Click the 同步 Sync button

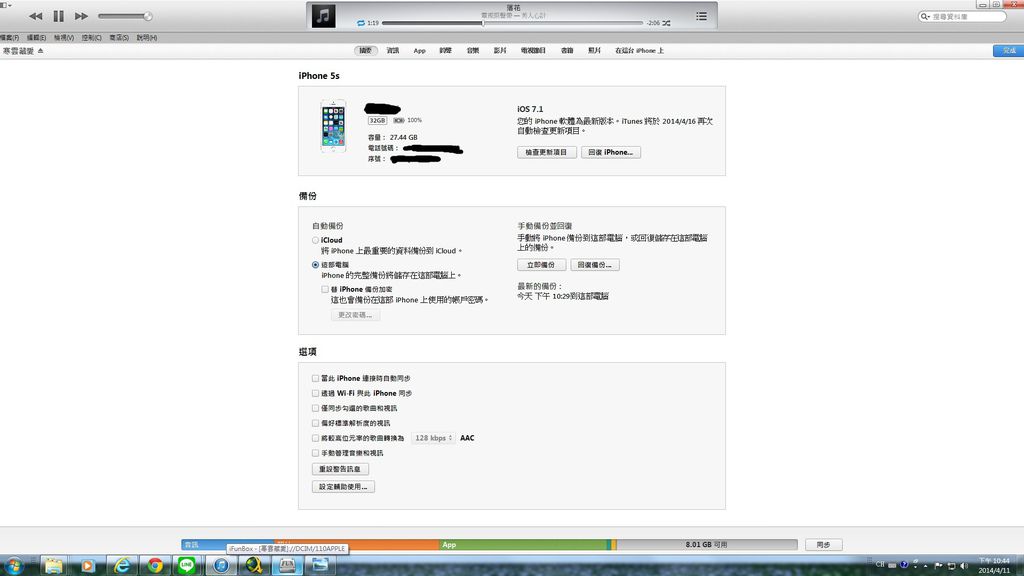point(824,545)
